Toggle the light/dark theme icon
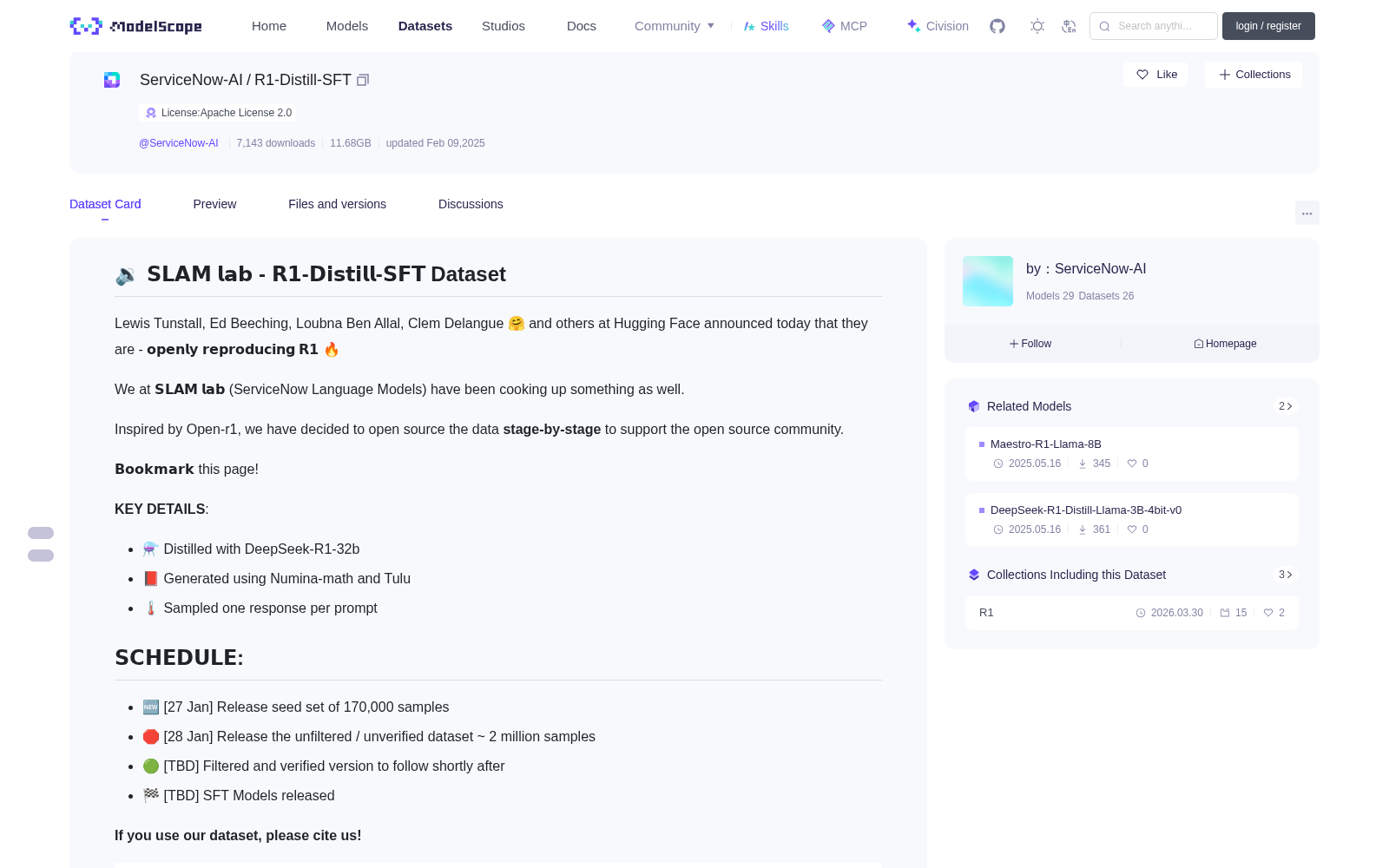1389x868 pixels. click(x=1037, y=26)
